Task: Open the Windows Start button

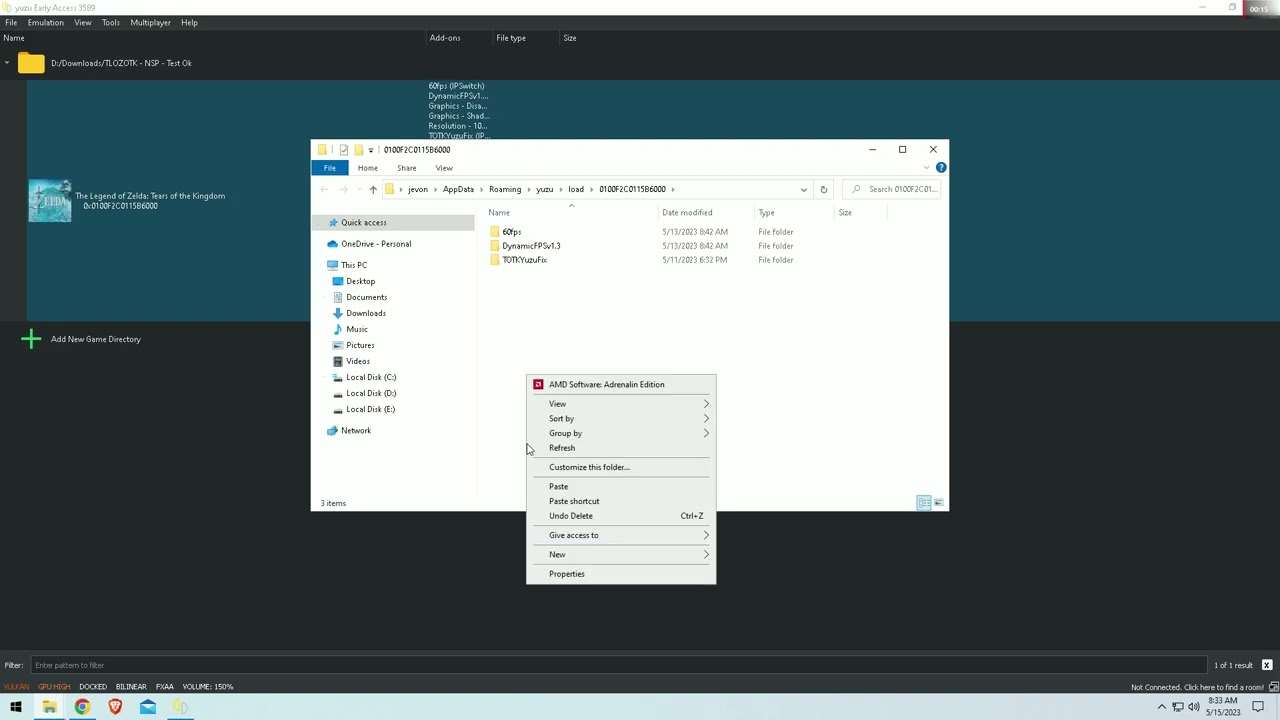Action: [x=16, y=707]
